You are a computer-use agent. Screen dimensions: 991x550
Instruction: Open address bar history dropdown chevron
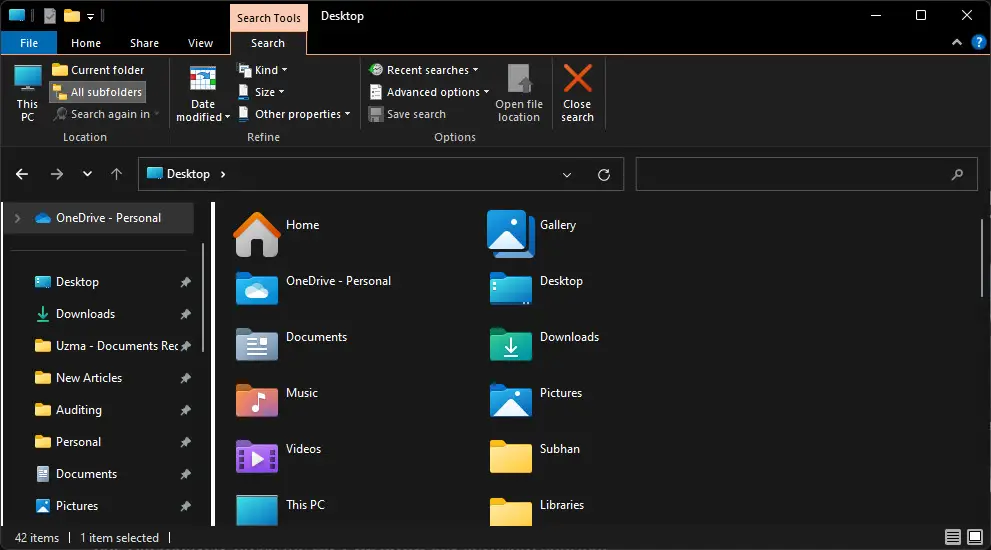(x=567, y=175)
